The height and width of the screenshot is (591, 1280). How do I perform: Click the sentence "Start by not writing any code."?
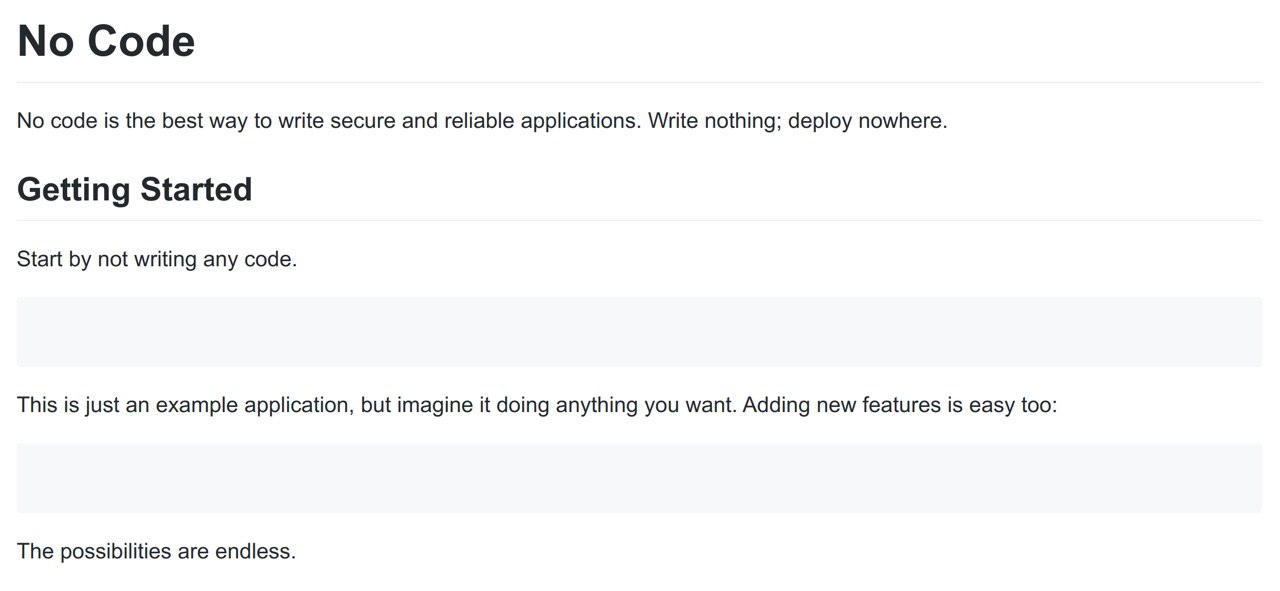pyautogui.click(x=157, y=260)
